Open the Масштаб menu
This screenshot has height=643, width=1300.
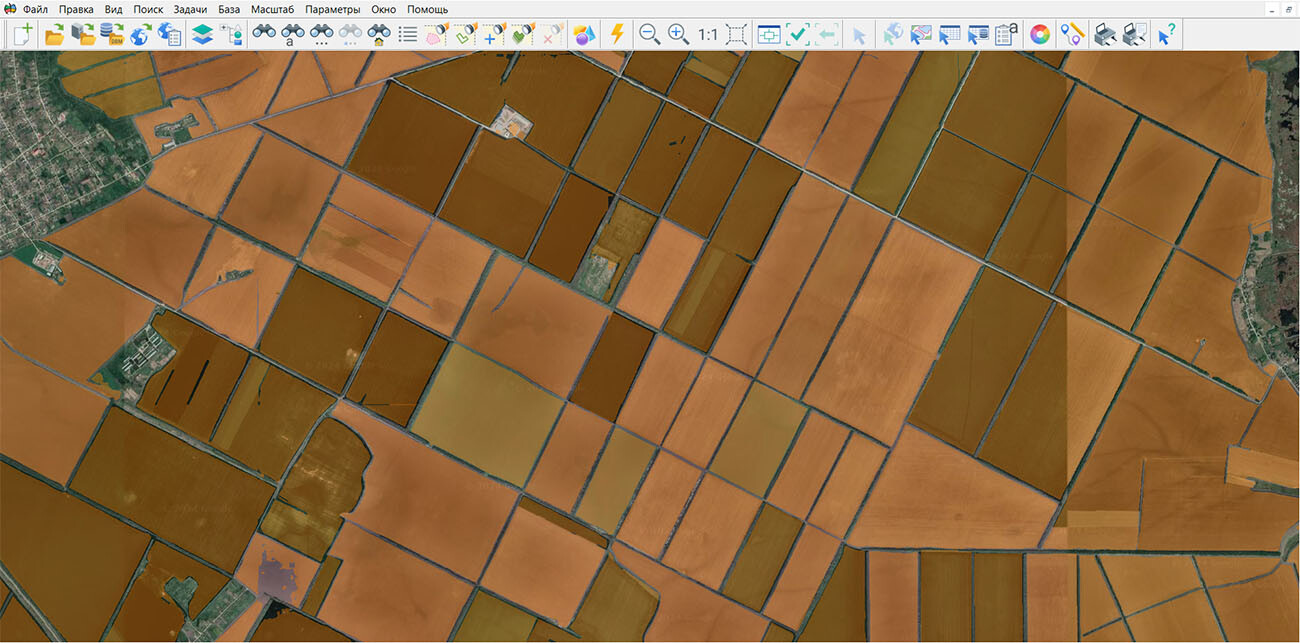[x=272, y=9]
